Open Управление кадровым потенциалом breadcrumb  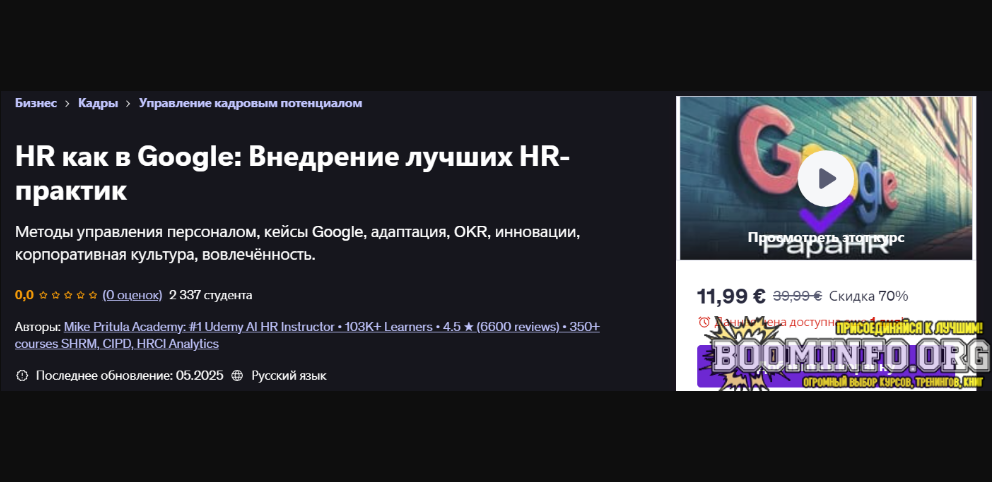click(251, 103)
